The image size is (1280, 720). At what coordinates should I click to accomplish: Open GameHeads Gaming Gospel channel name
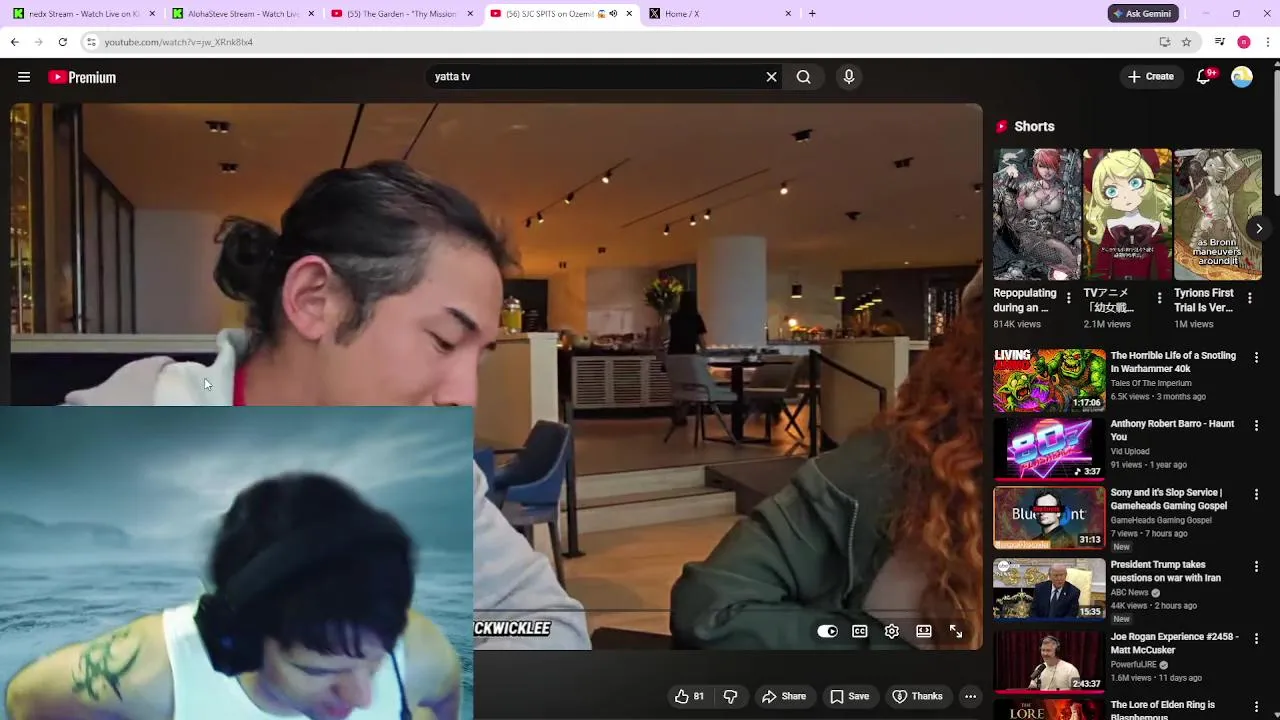1161,520
